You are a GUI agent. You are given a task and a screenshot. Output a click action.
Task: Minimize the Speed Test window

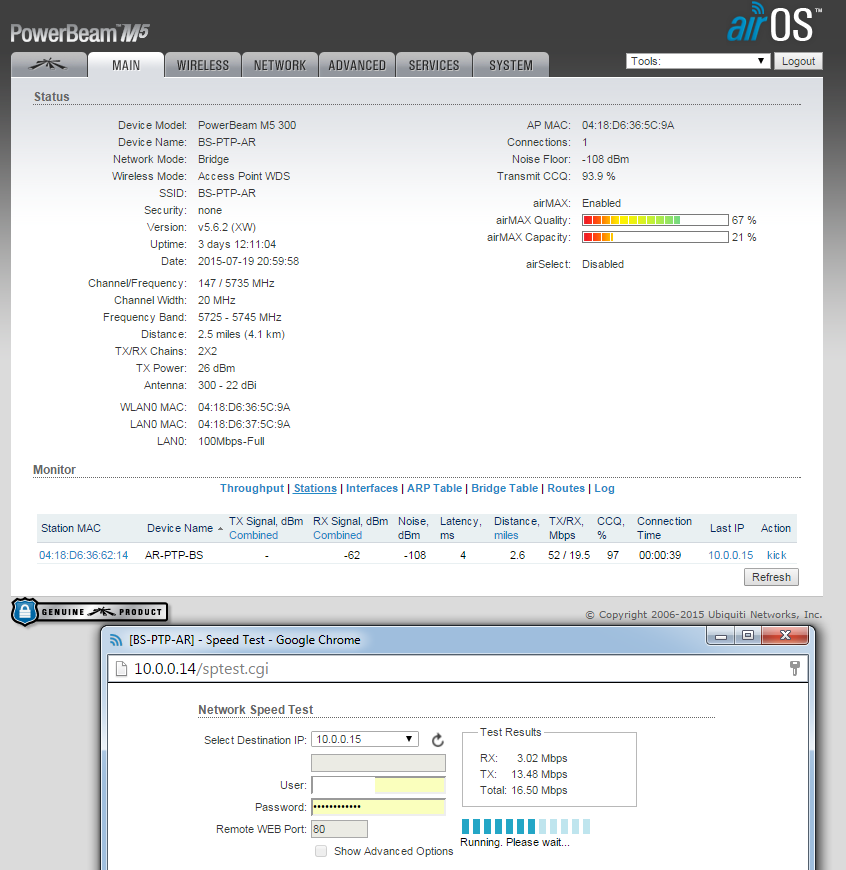[721, 636]
